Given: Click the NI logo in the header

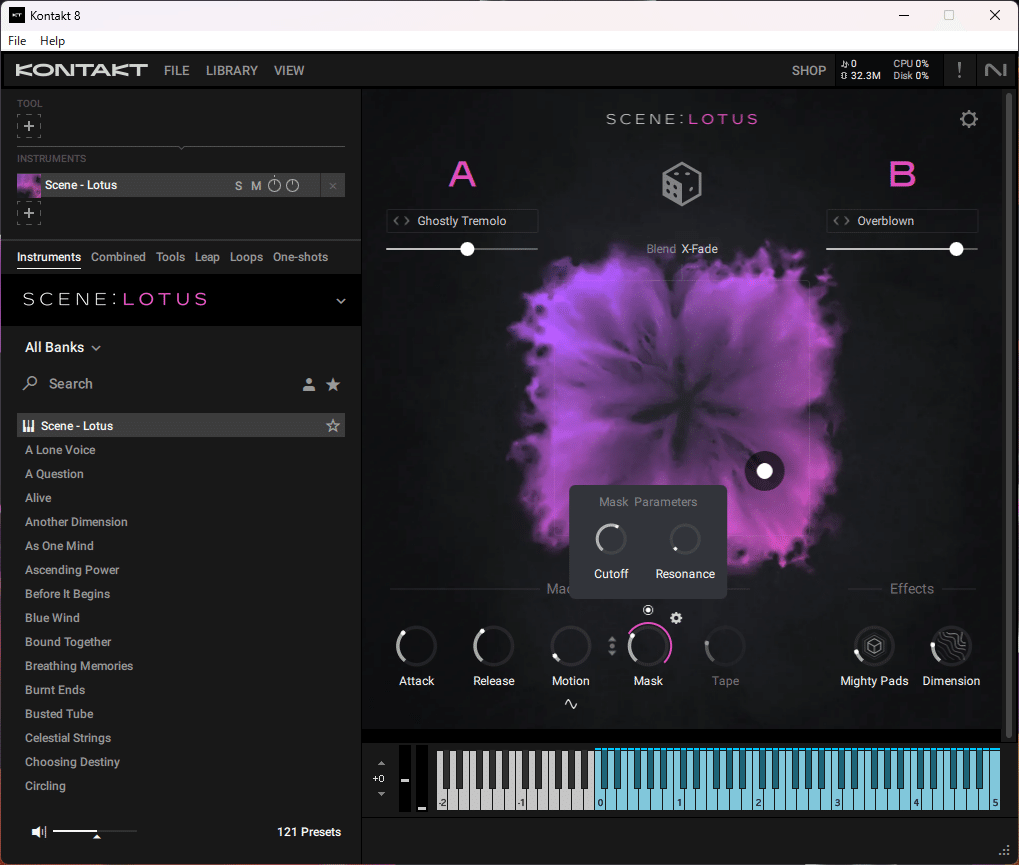Looking at the screenshot, I should tap(994, 70).
